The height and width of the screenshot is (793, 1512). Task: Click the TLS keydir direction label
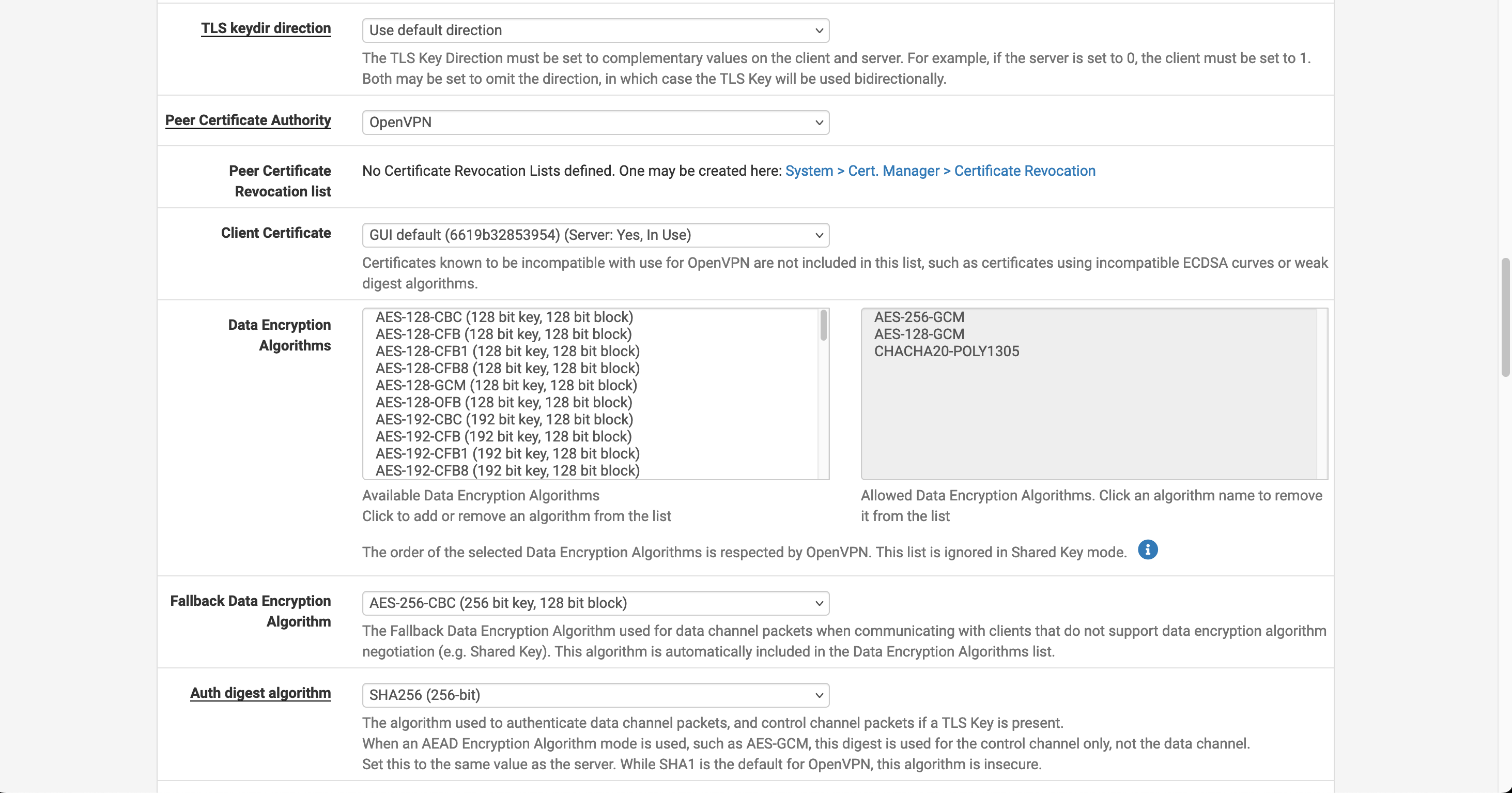click(x=266, y=28)
